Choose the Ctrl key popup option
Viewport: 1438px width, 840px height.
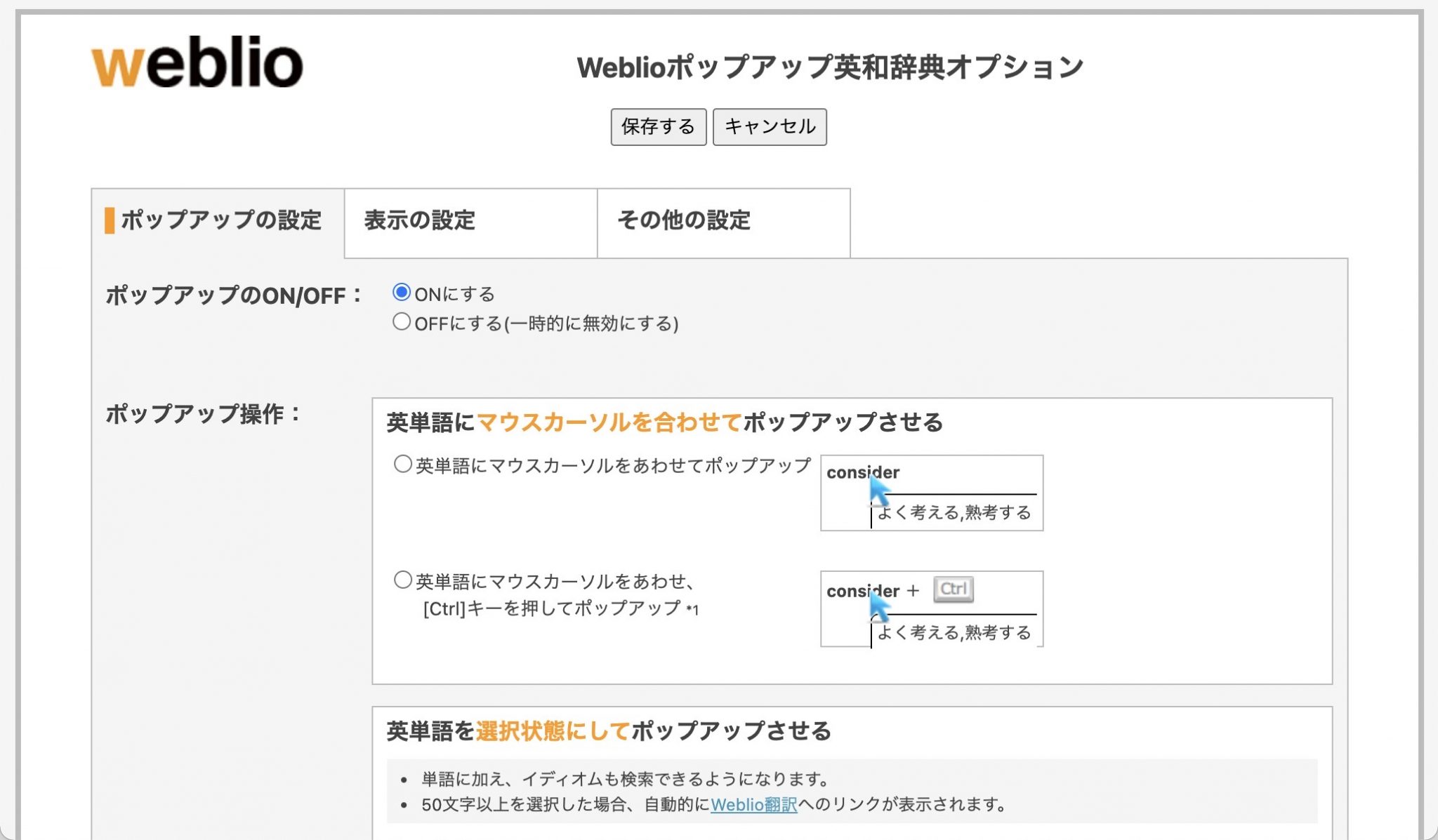tap(402, 580)
